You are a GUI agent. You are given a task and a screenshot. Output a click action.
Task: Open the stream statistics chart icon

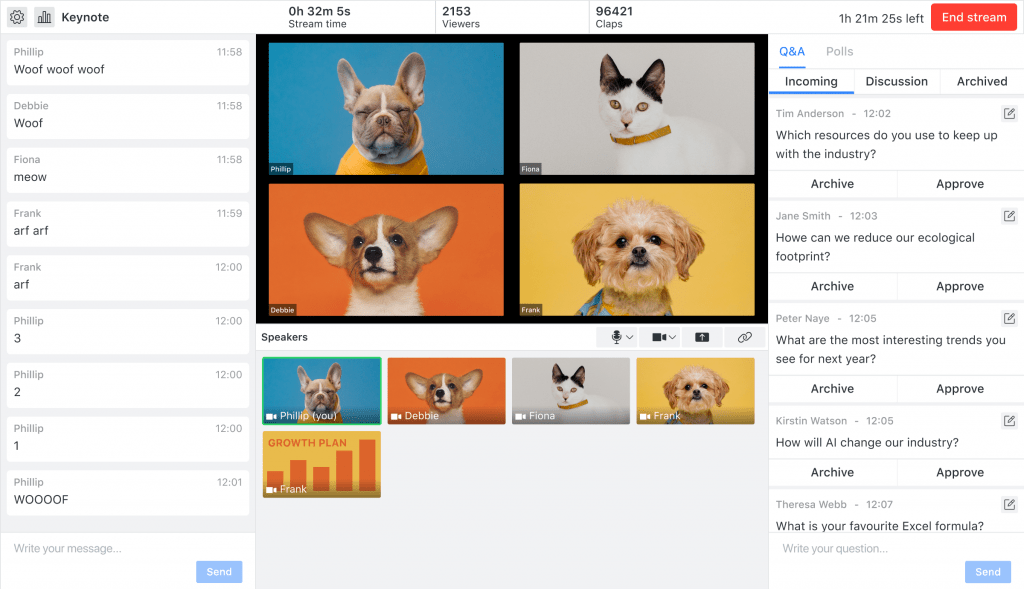[x=44, y=17]
